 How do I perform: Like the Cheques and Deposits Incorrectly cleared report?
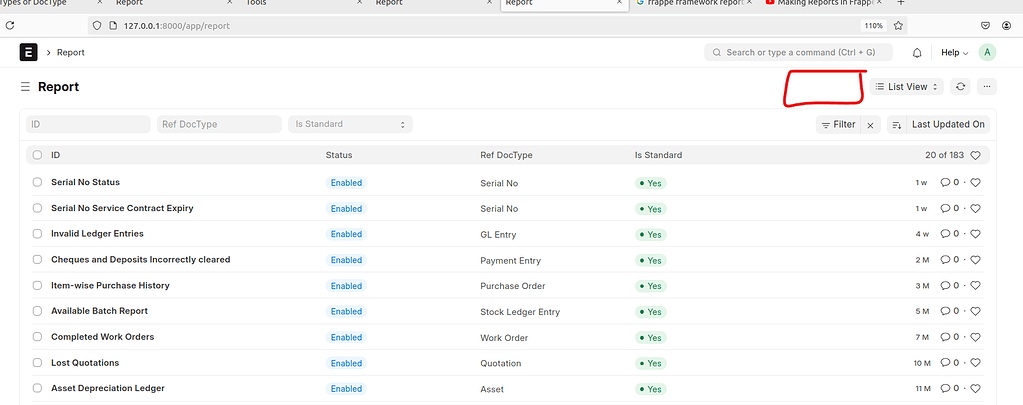[975, 260]
